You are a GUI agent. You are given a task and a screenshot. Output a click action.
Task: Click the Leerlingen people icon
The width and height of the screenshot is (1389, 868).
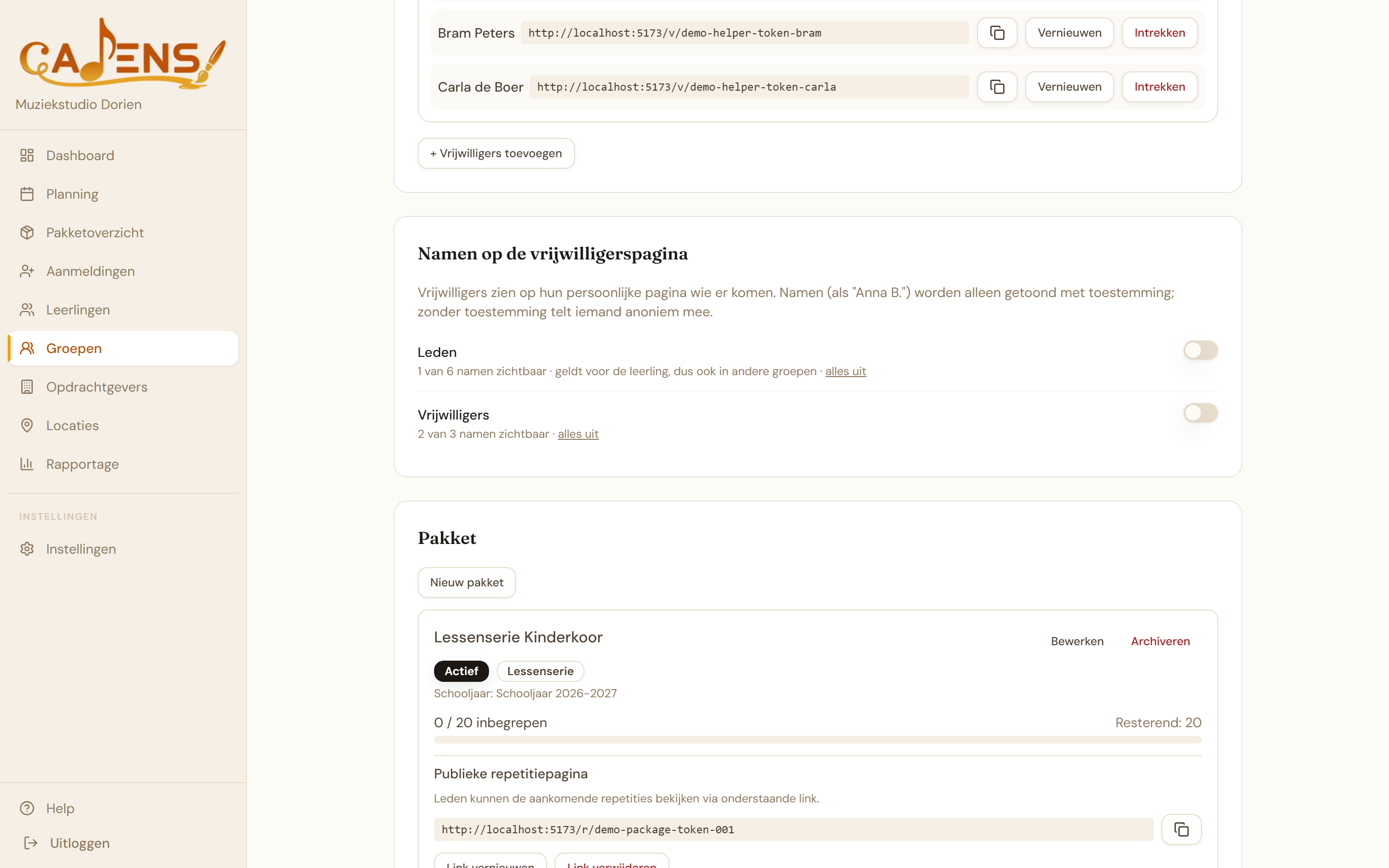(x=27, y=310)
